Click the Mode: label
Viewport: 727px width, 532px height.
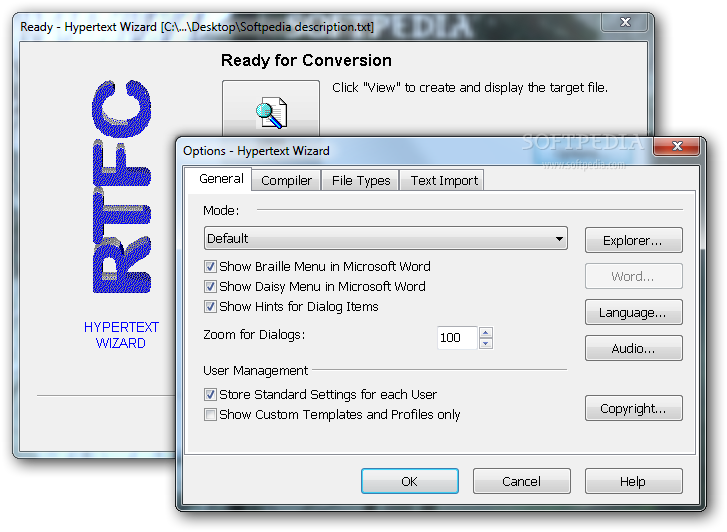[x=221, y=211]
